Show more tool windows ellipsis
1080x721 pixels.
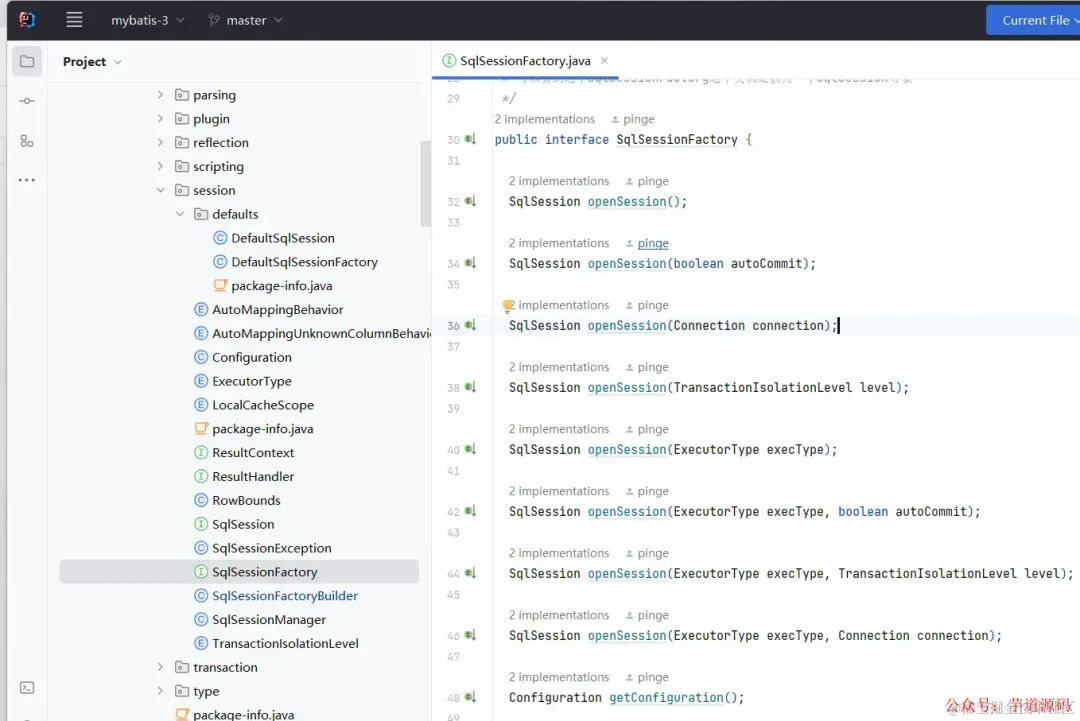27,180
